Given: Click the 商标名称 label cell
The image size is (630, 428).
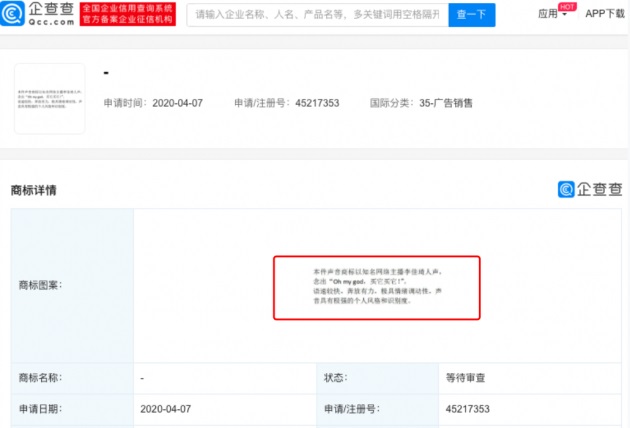Looking at the screenshot, I should (40, 378).
